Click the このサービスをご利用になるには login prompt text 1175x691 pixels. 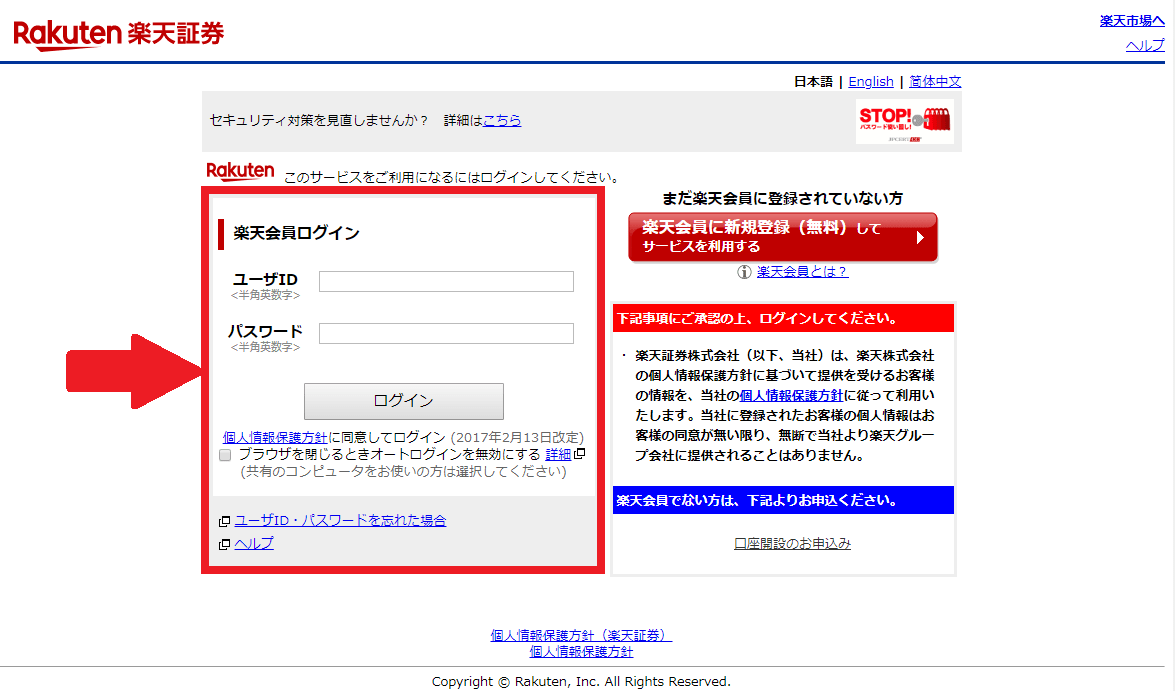click(453, 178)
